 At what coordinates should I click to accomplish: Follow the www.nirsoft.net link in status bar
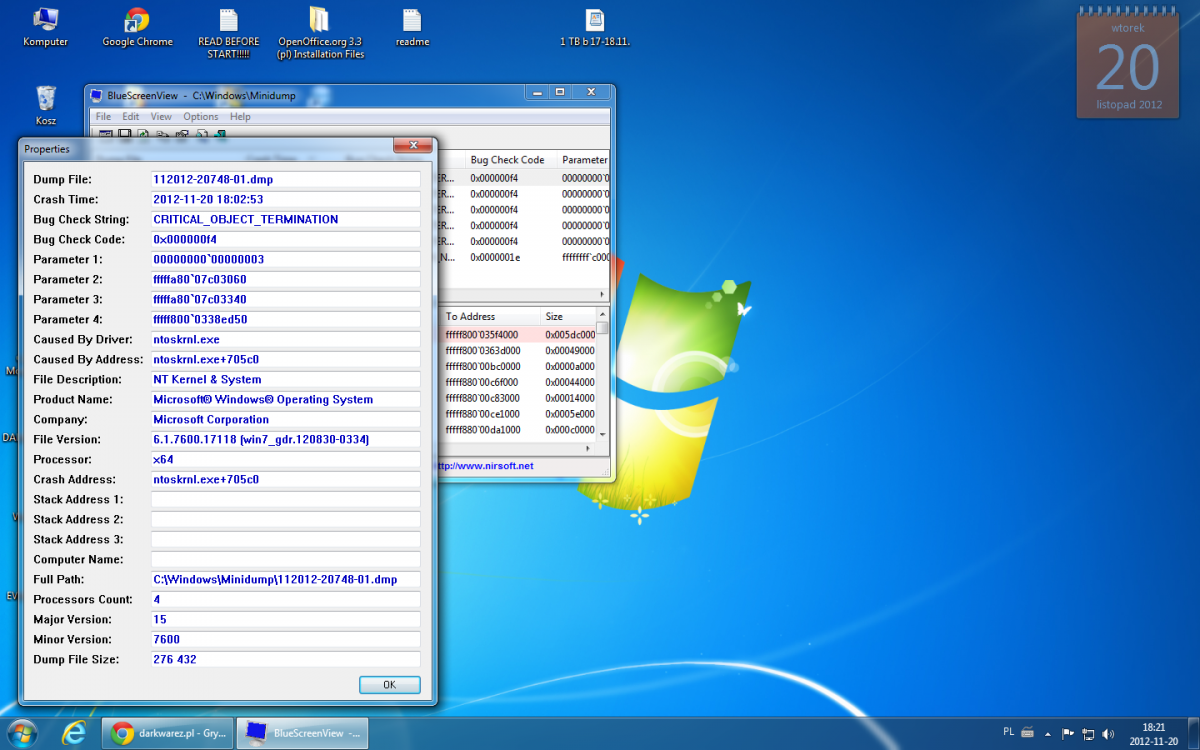(487, 466)
